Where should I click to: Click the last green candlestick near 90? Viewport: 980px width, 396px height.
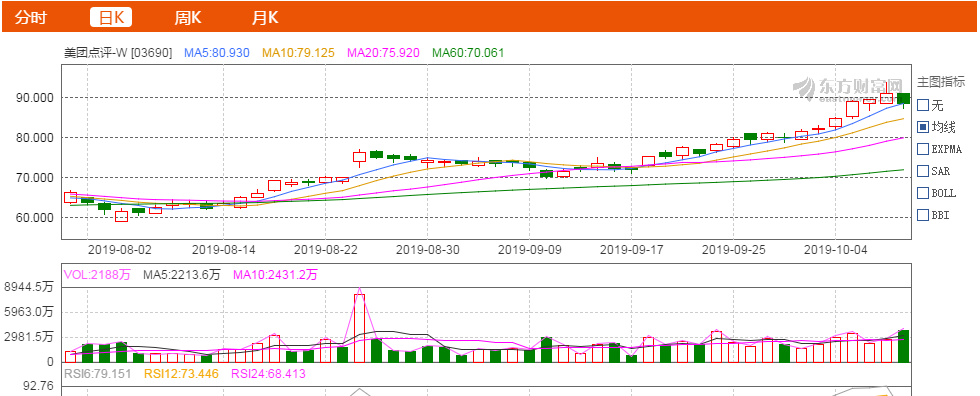[904, 99]
